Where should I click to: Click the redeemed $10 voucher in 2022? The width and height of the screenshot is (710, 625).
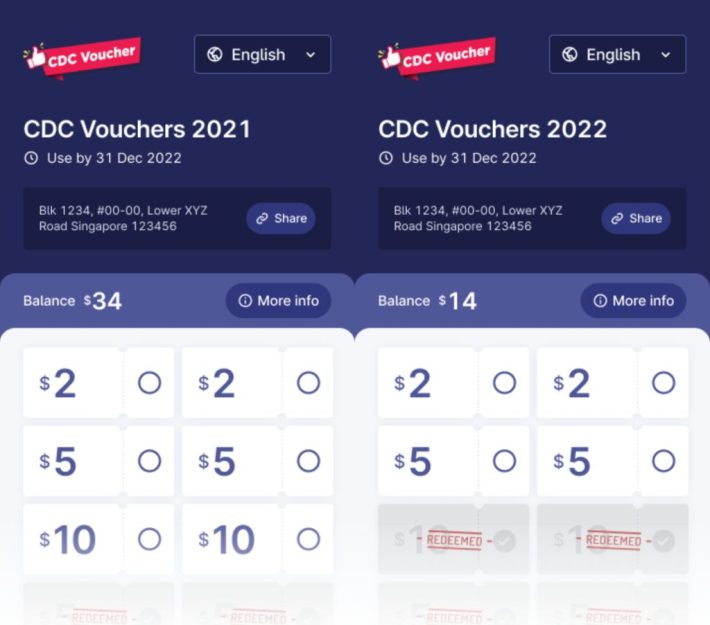tap(454, 540)
